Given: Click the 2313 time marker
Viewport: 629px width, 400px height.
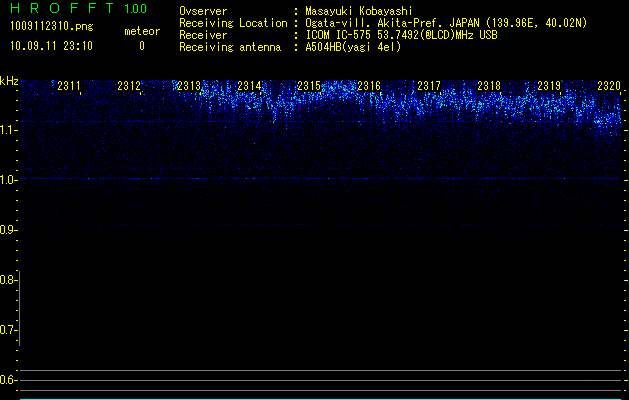Looking at the screenshot, I should tap(189, 86).
